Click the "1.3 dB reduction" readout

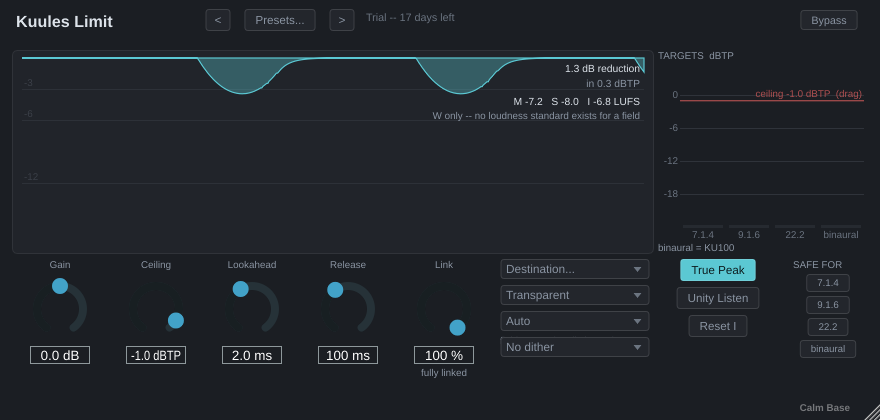coord(602,69)
